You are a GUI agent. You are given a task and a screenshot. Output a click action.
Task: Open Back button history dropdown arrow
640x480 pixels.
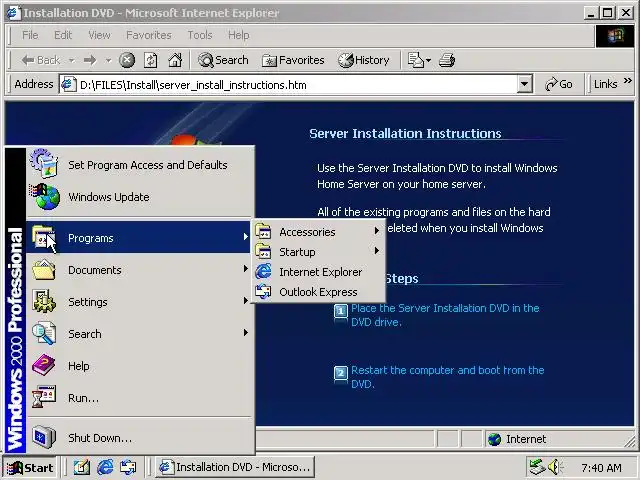tap(71, 60)
